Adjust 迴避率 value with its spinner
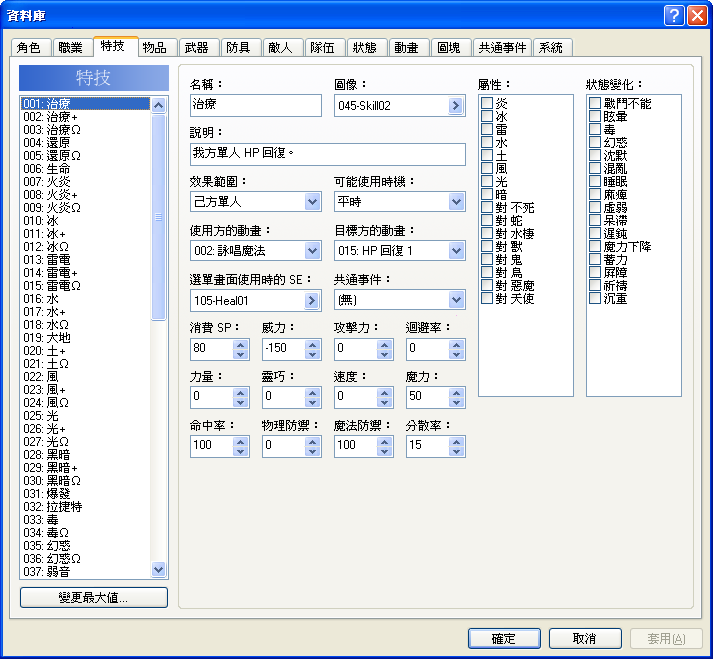 click(x=456, y=349)
